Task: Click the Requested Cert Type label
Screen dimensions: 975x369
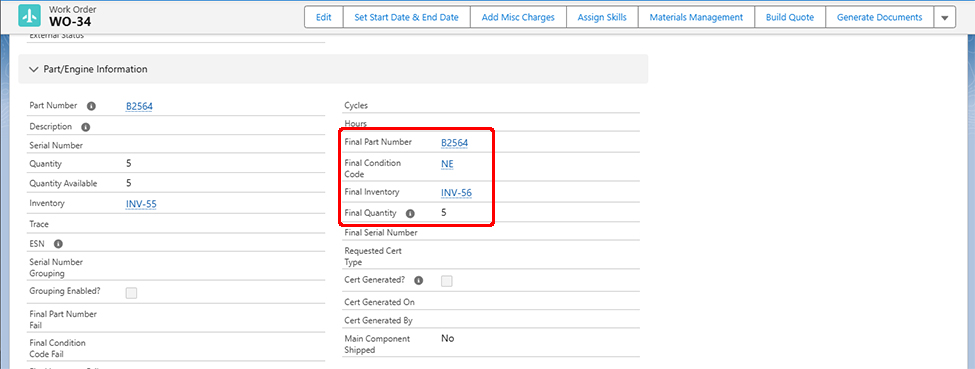Action: pyautogui.click(x=373, y=256)
